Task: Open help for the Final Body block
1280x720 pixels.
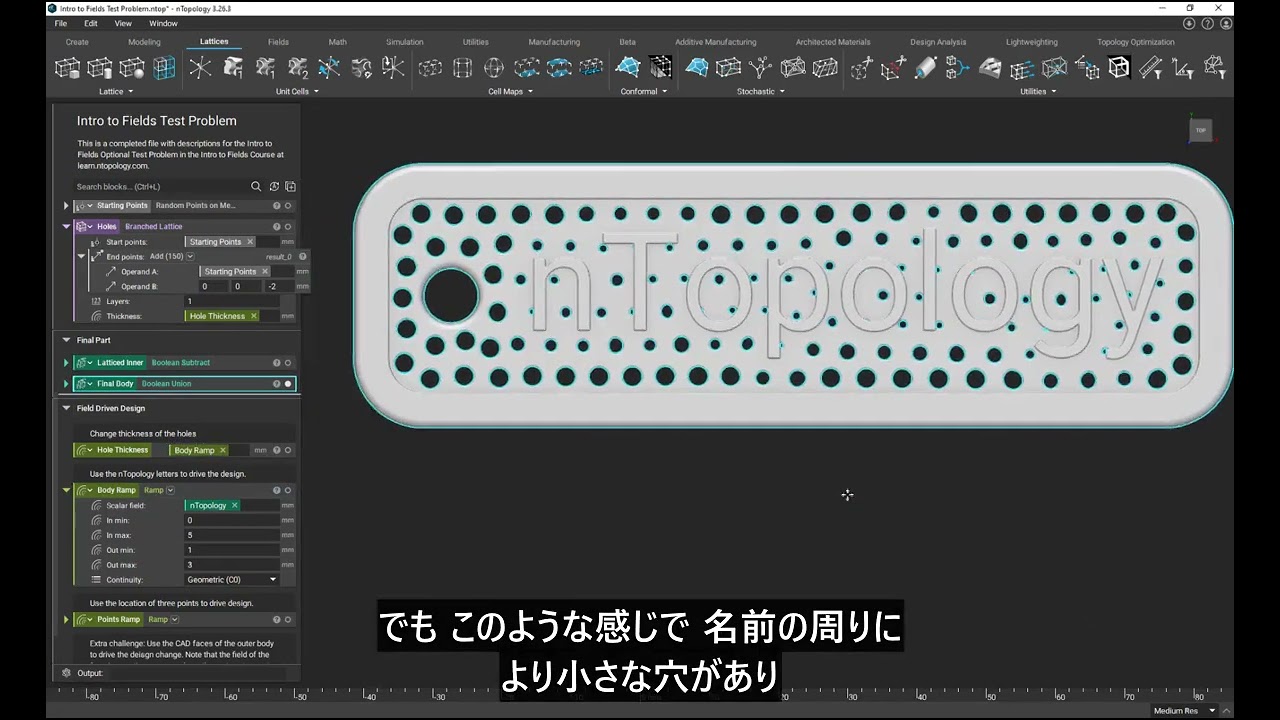Action: pos(277,384)
